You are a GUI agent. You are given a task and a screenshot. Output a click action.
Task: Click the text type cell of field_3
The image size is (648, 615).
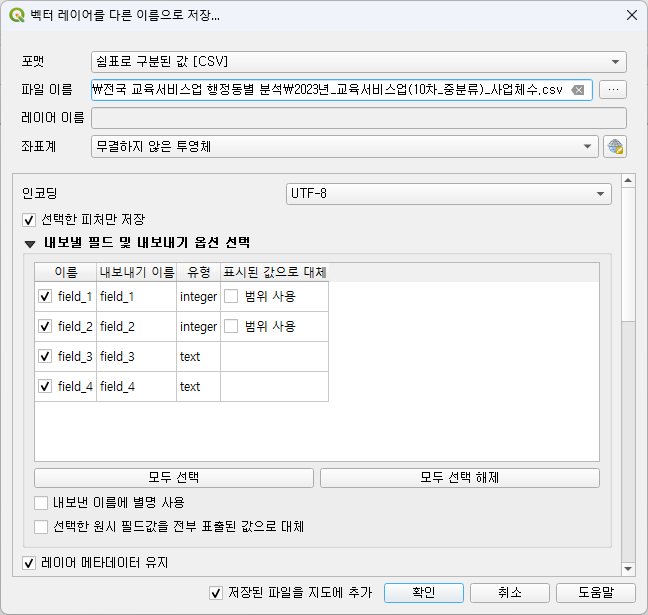tap(198, 357)
